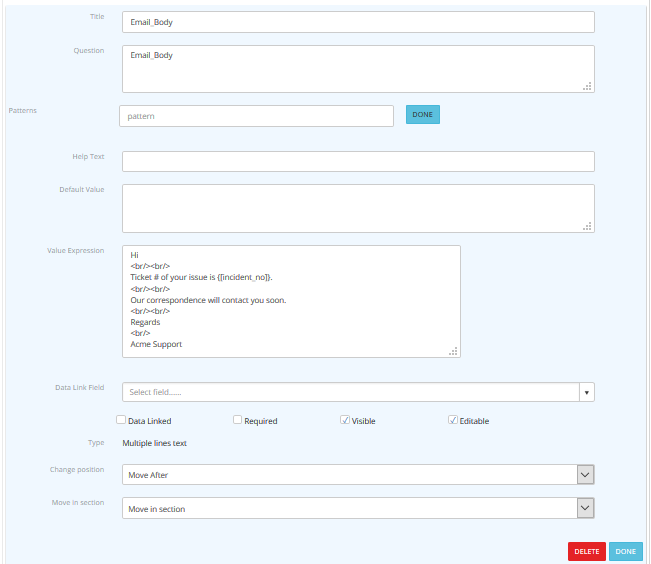The height and width of the screenshot is (564, 651).
Task: Click the 'Regards' line in Value Expression
Action: click(x=145, y=322)
